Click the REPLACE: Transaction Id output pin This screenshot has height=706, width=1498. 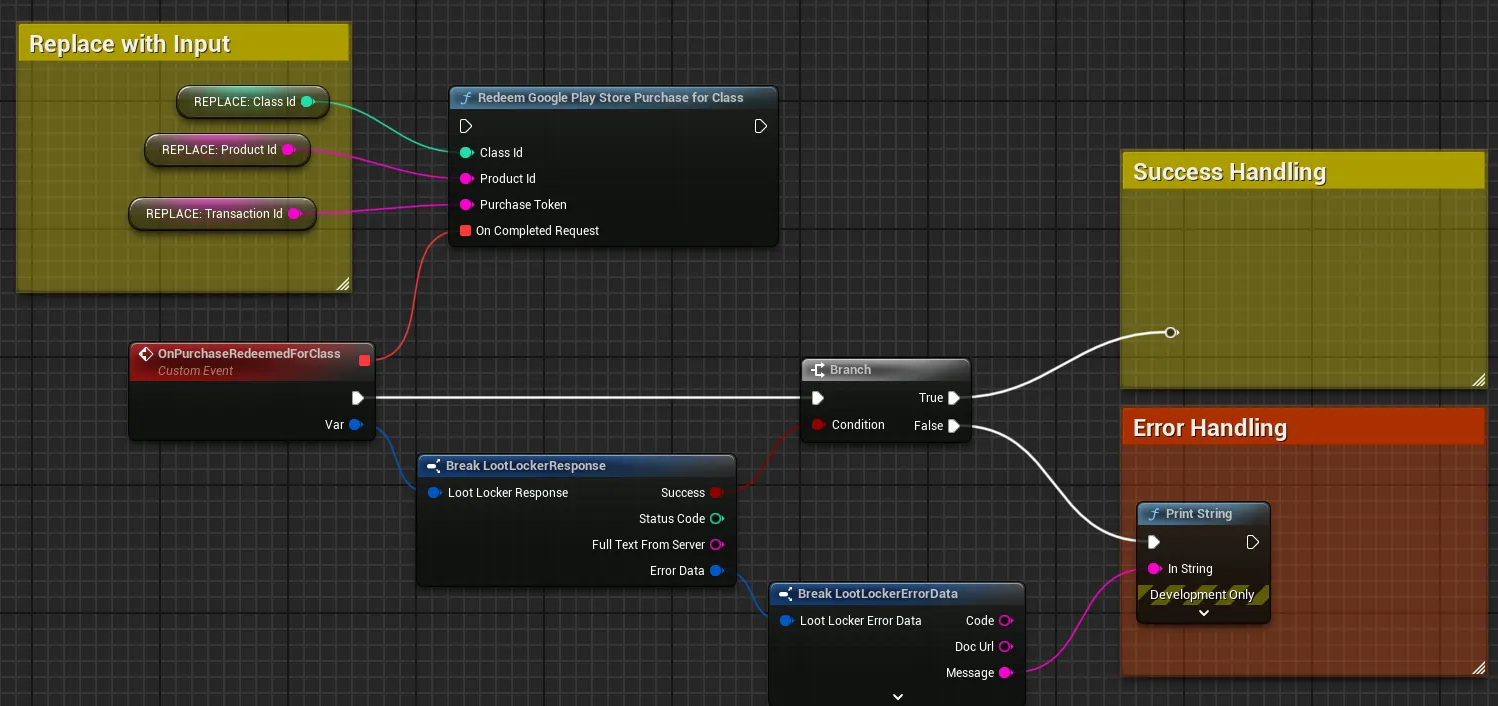294,213
